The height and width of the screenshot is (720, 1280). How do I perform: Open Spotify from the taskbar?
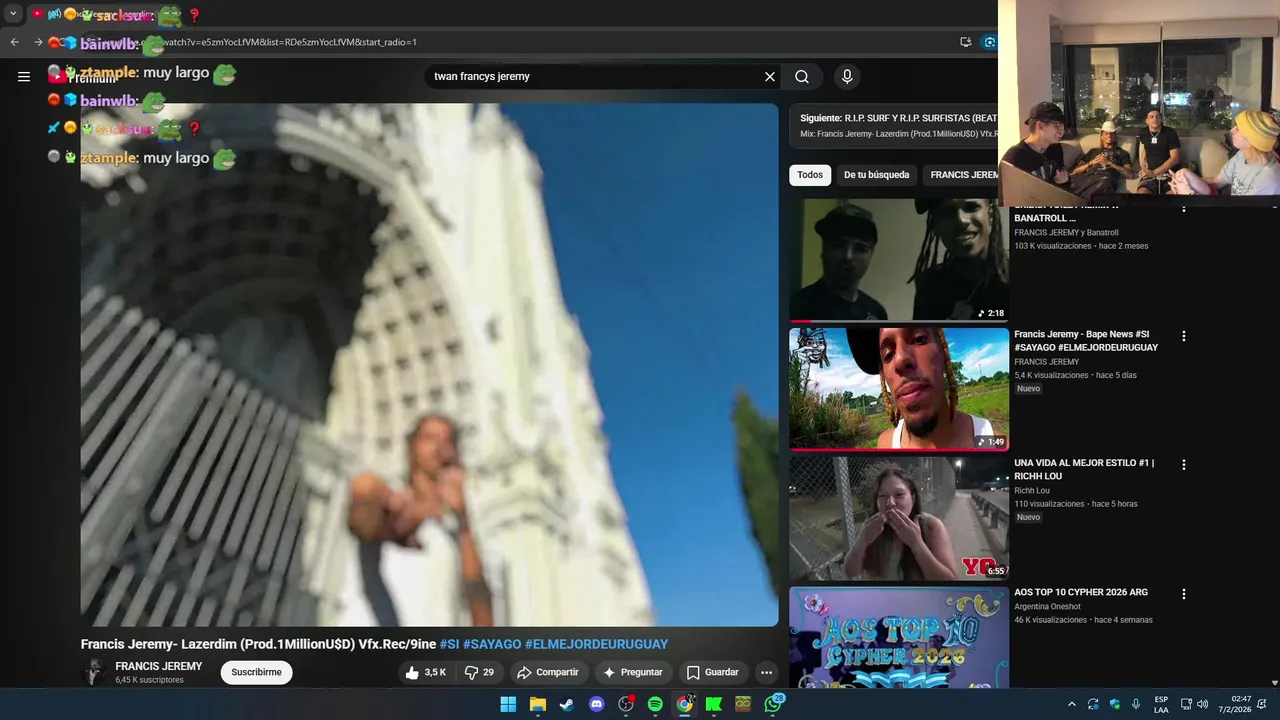tap(655, 704)
